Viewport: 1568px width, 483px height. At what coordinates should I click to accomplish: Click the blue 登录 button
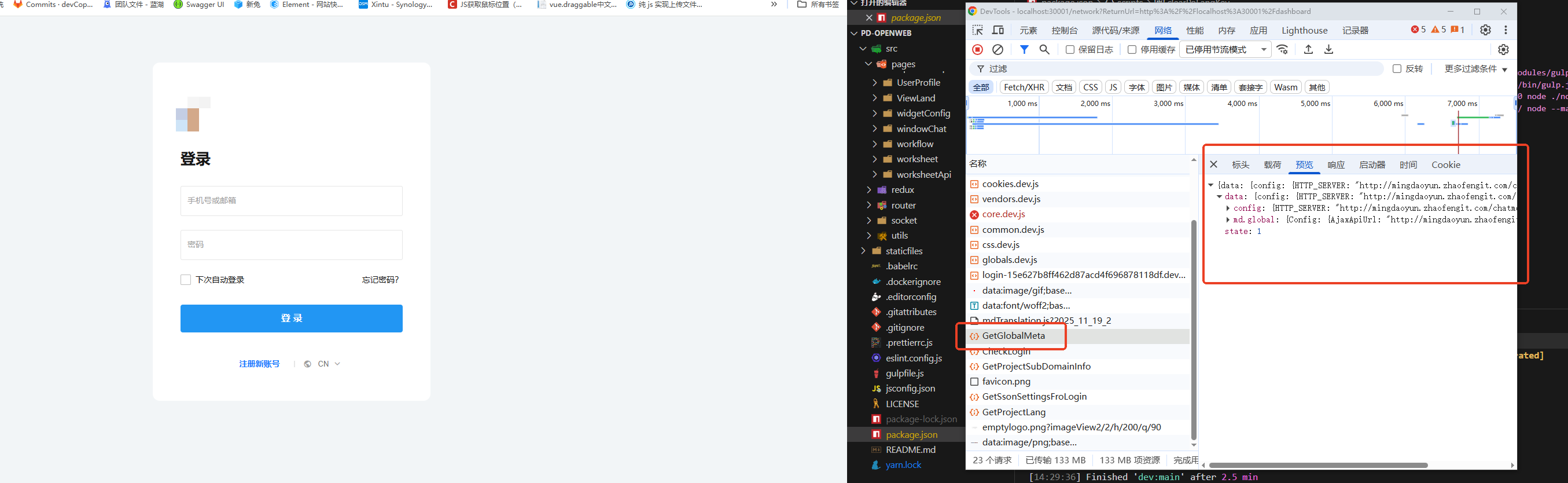[292, 318]
